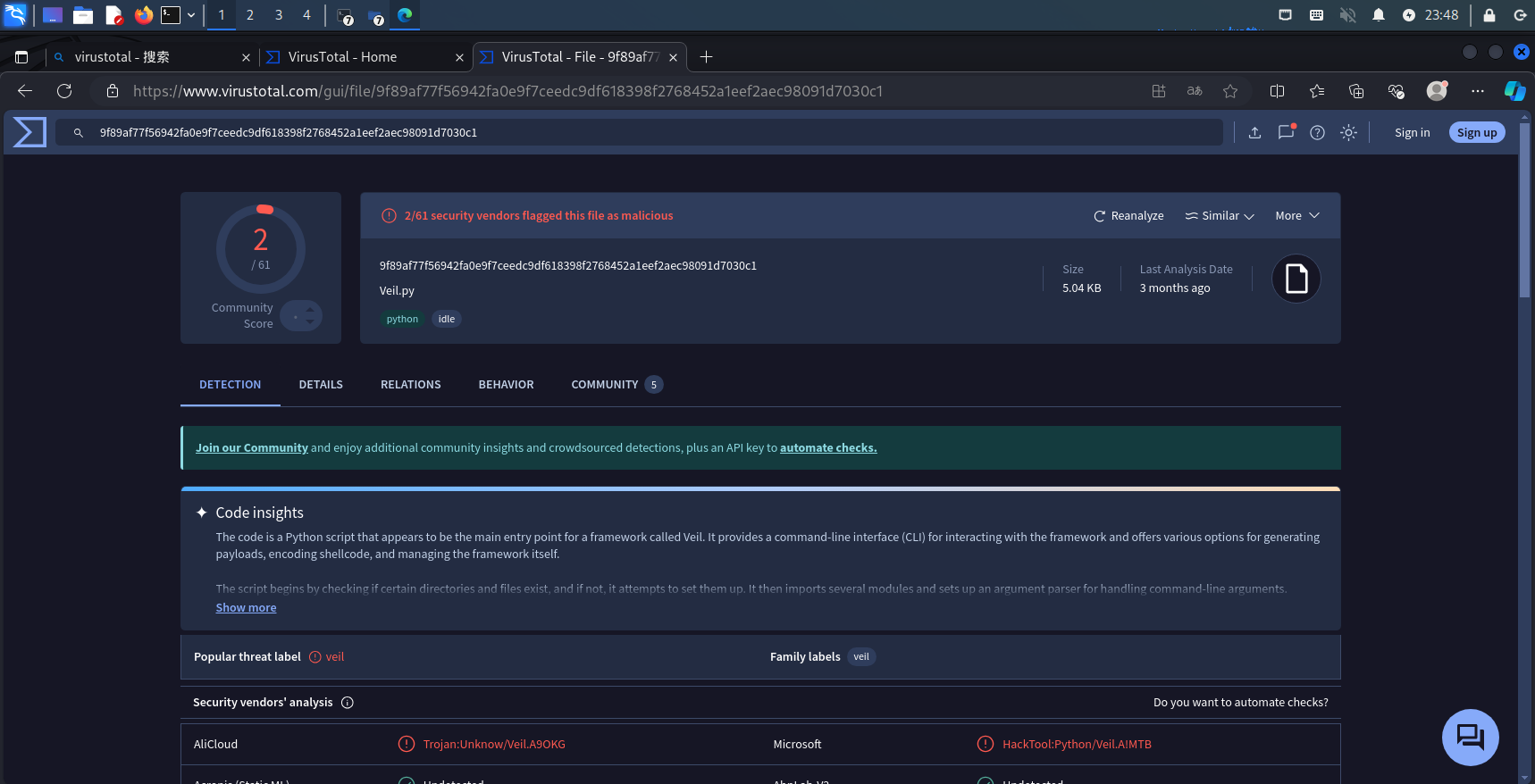Expand the Similar dropdown
The height and width of the screenshot is (784, 1535).
[1220, 215]
